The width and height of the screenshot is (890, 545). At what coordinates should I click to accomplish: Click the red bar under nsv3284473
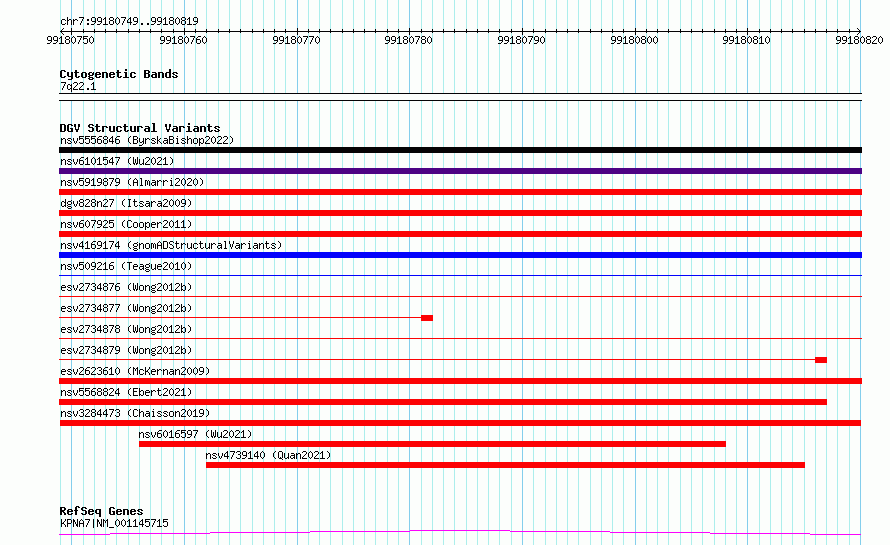(460, 423)
